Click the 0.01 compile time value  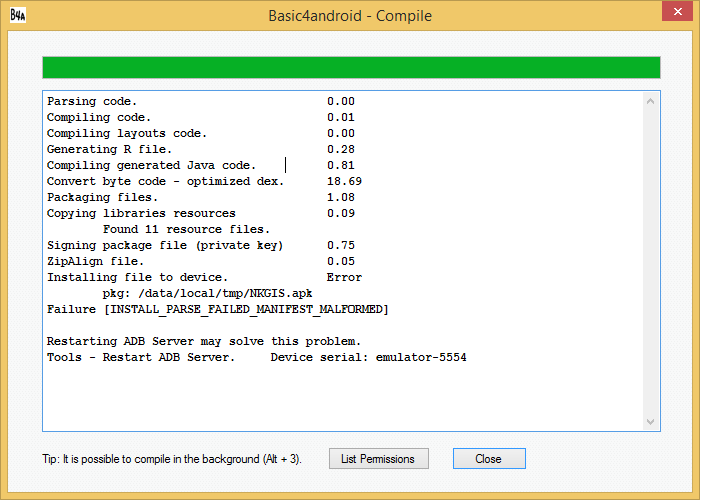coord(341,118)
